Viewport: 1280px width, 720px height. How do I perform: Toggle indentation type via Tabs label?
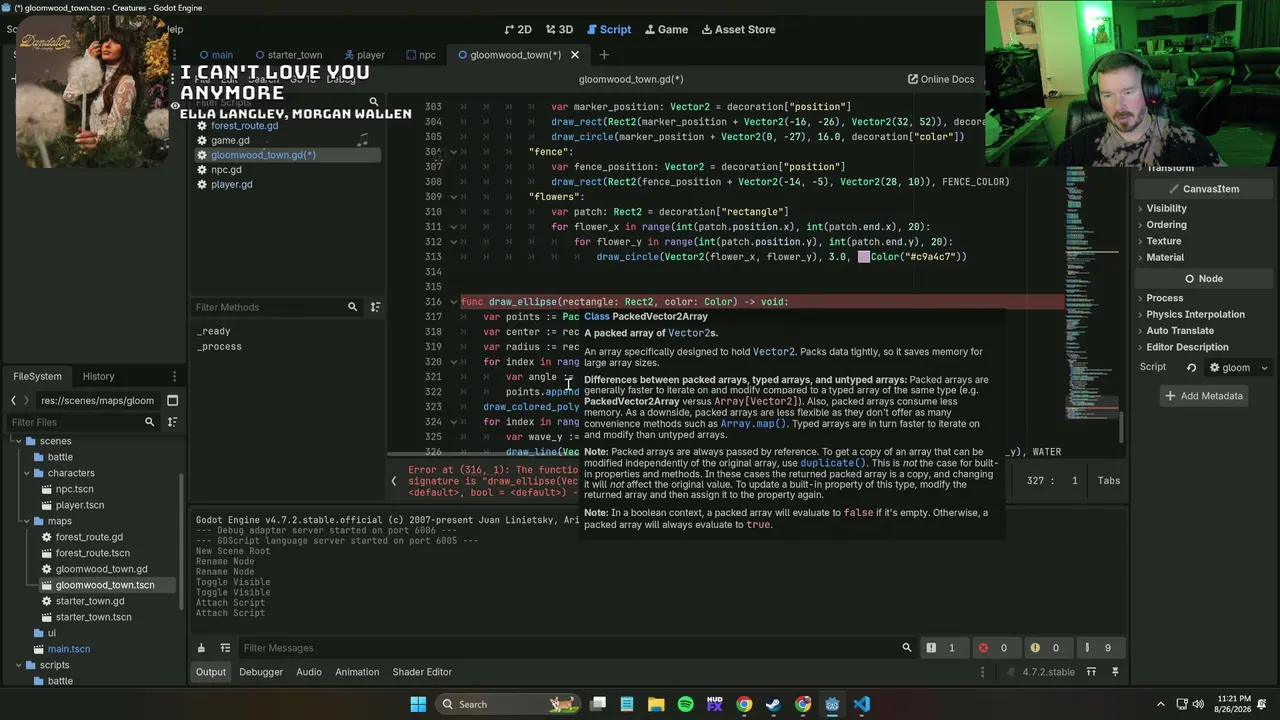[x=1109, y=481]
